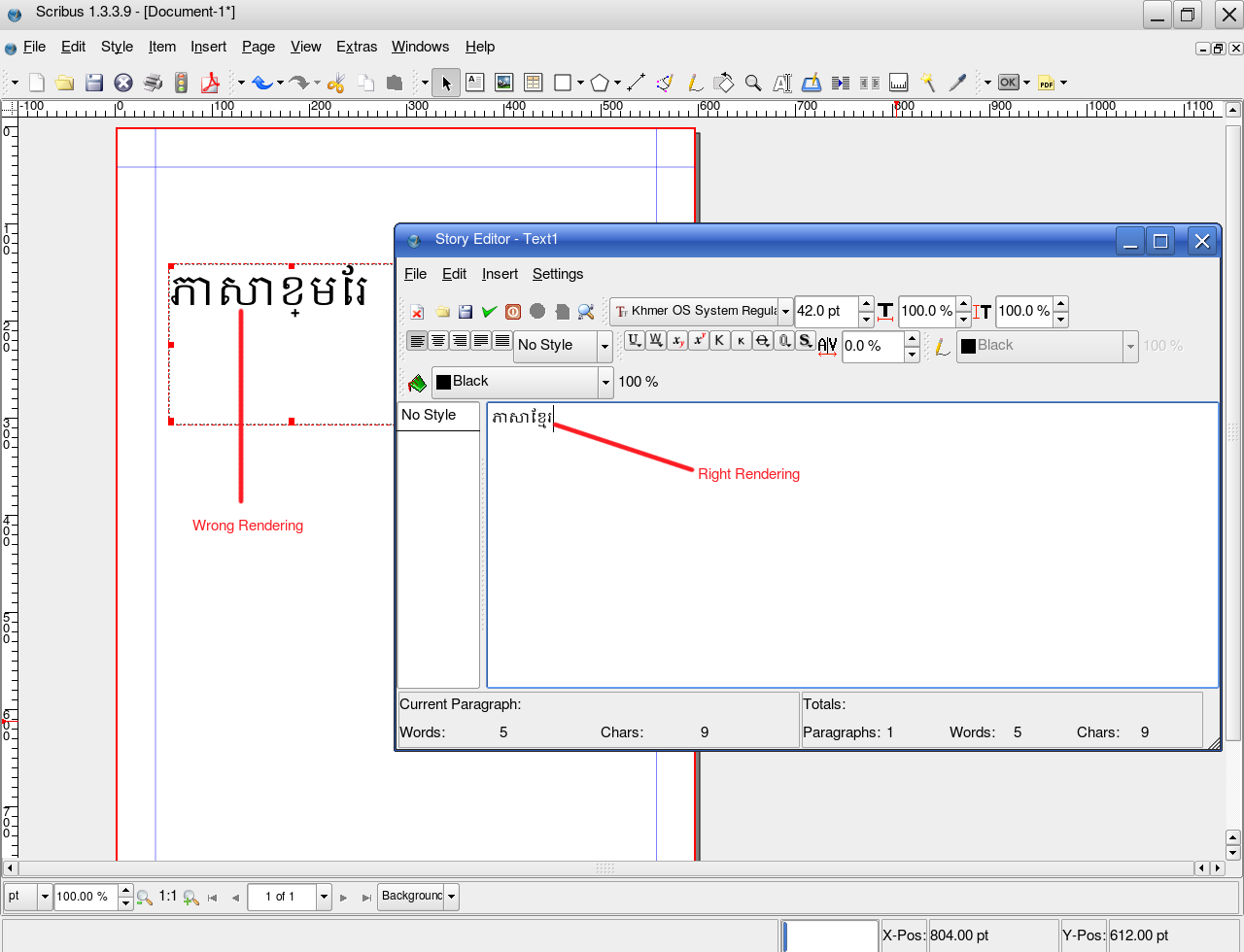
Task: Click the Preflight Verifier traffic light icon
Action: 181,83
